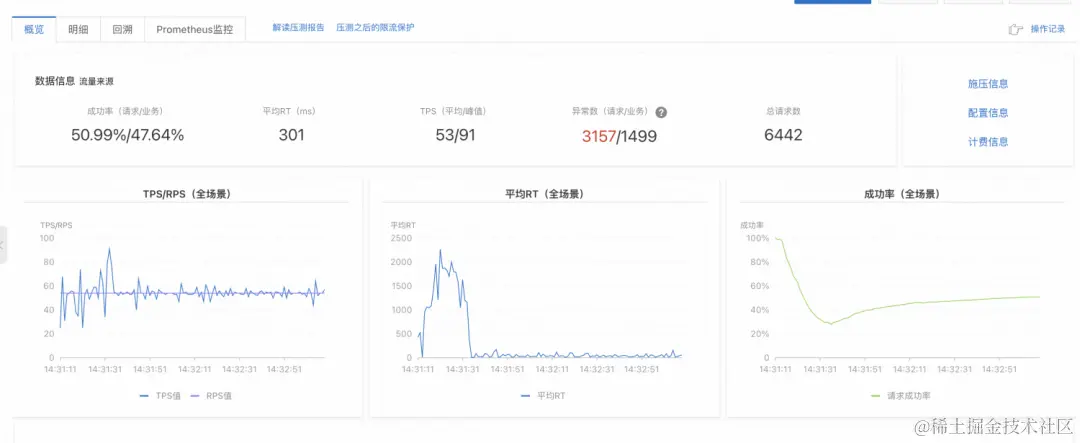Click the pointing hand icon beside 操作记录
The width and height of the screenshot is (1080, 443).
[1015, 29]
